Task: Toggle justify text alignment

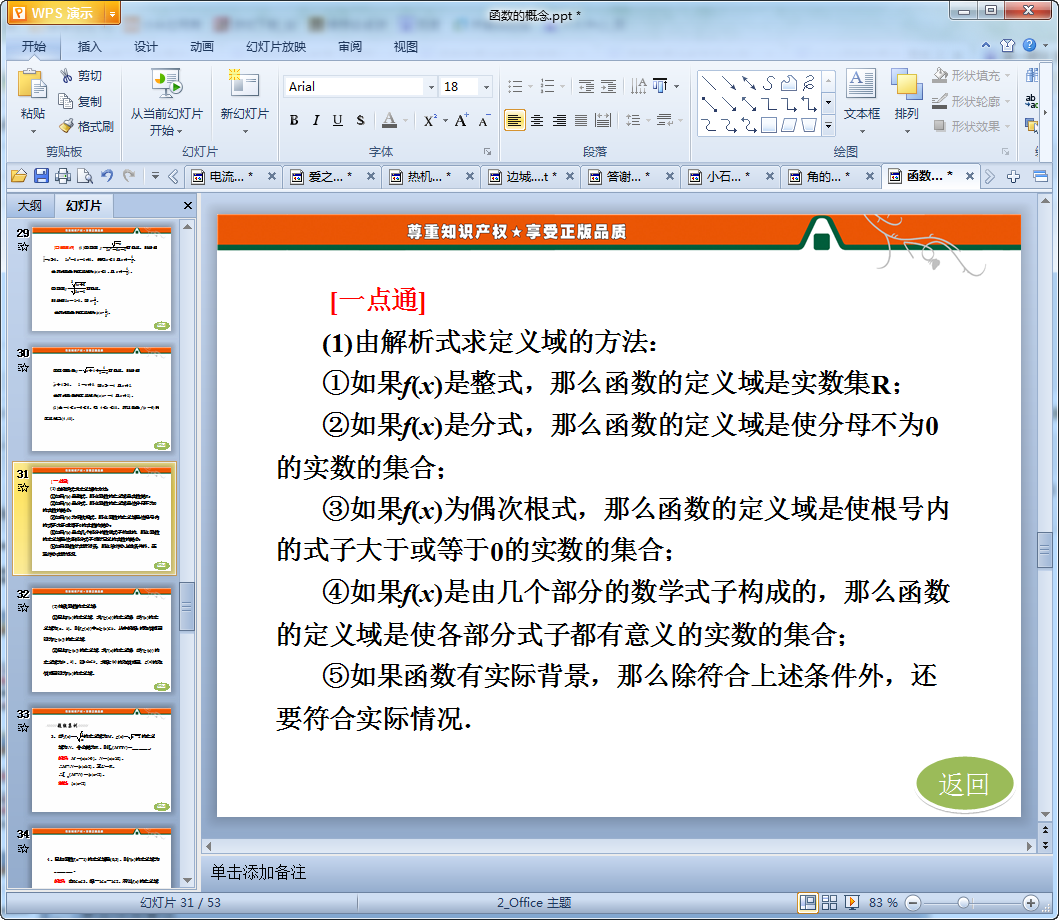Action: tap(581, 120)
